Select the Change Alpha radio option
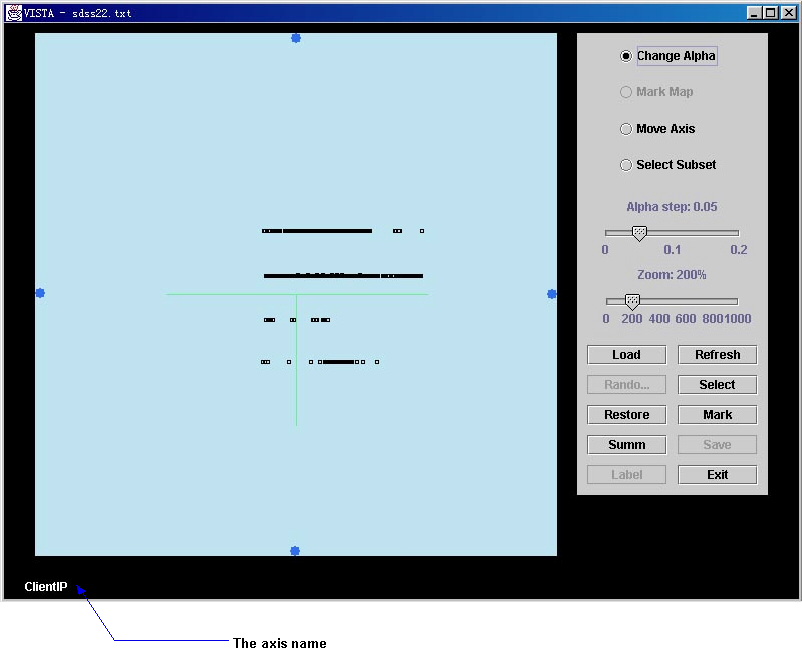This screenshot has width=802, height=657. pos(626,56)
